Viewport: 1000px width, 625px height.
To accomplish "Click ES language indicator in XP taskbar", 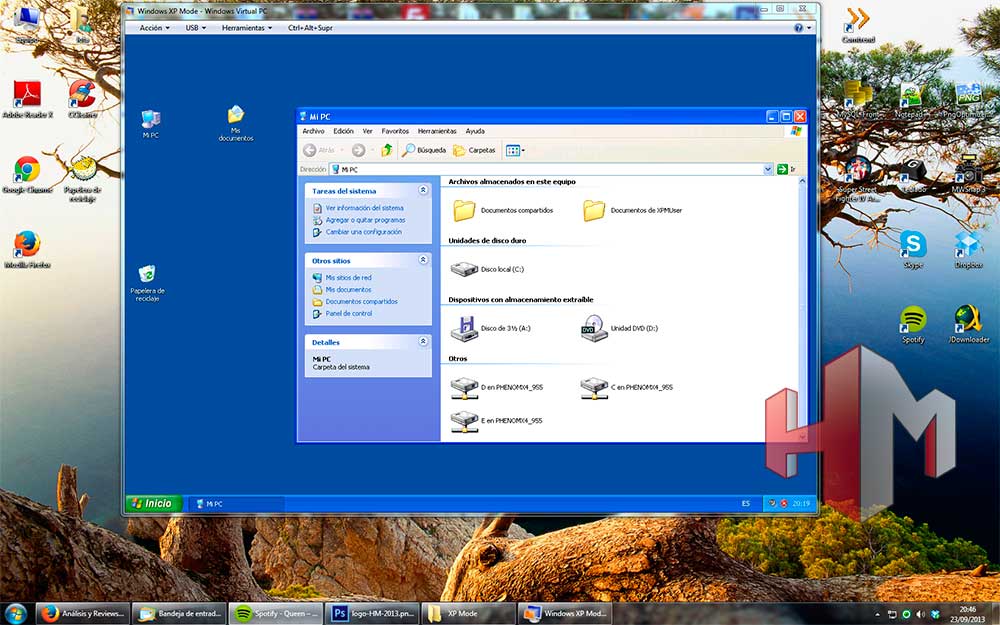I will click(746, 504).
